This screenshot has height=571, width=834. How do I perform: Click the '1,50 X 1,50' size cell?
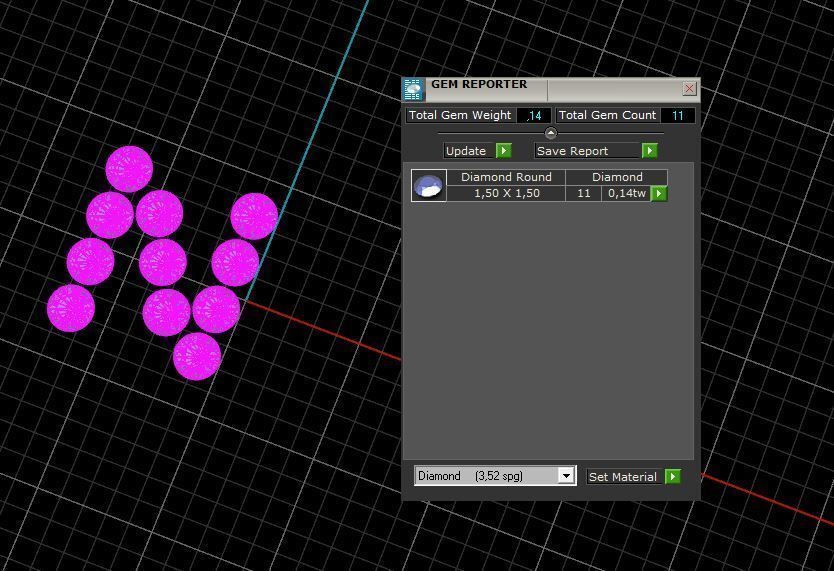pyautogui.click(x=506, y=194)
